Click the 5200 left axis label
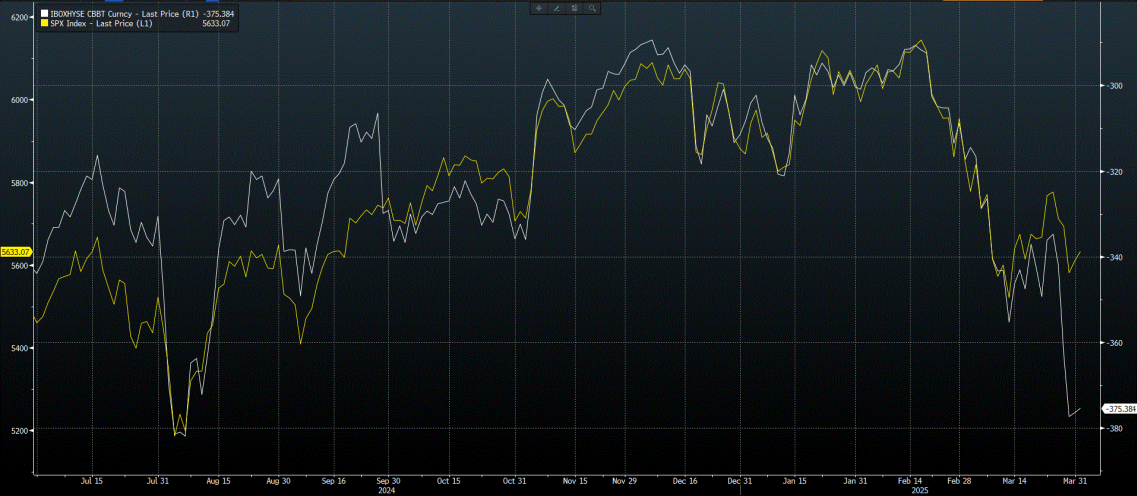This screenshot has width=1137, height=496. 20,431
